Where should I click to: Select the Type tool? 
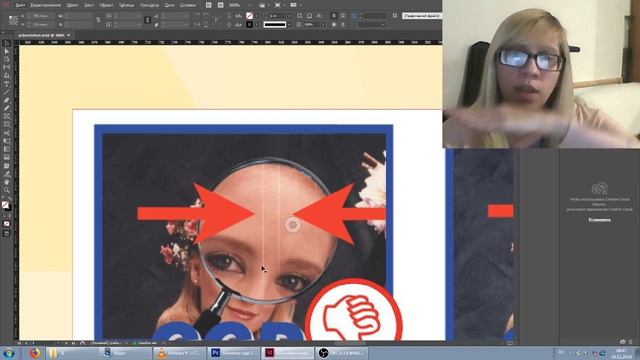tap(7, 84)
